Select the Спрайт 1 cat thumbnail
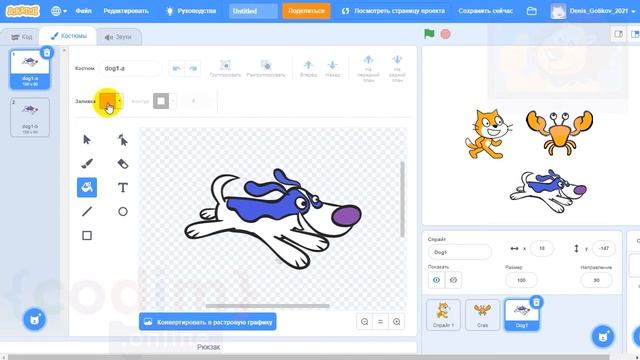The height and width of the screenshot is (360, 640). 443,315
